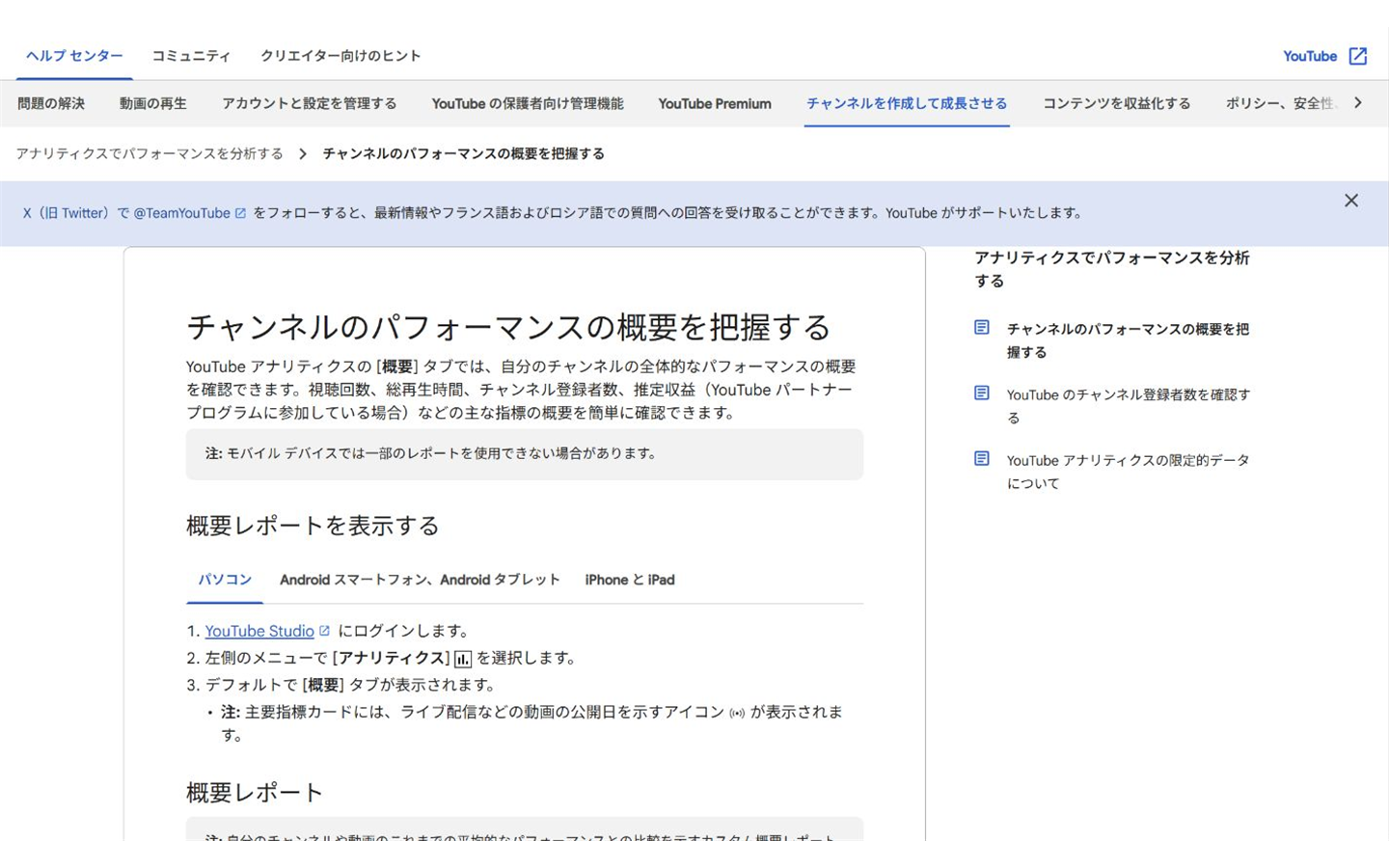Open YouTube external link icon in header
The width and height of the screenshot is (1389, 868).
pos(1357,56)
